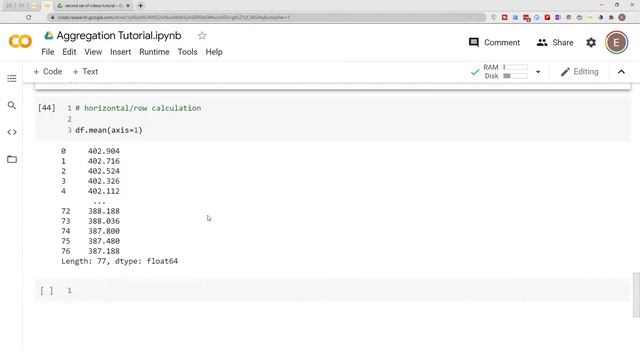This screenshot has width=640, height=360.
Task: Select output value 387.188 in row 76
Action: (104, 251)
